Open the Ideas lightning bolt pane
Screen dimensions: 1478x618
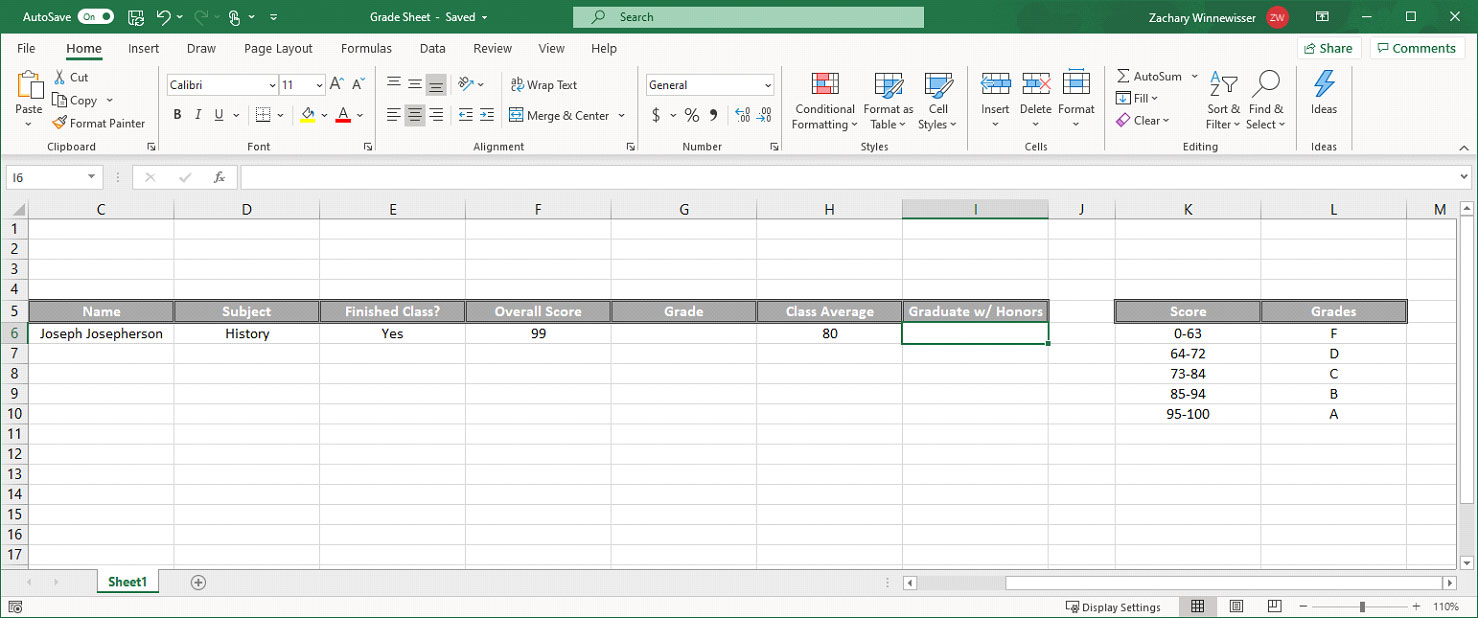pos(1324,92)
